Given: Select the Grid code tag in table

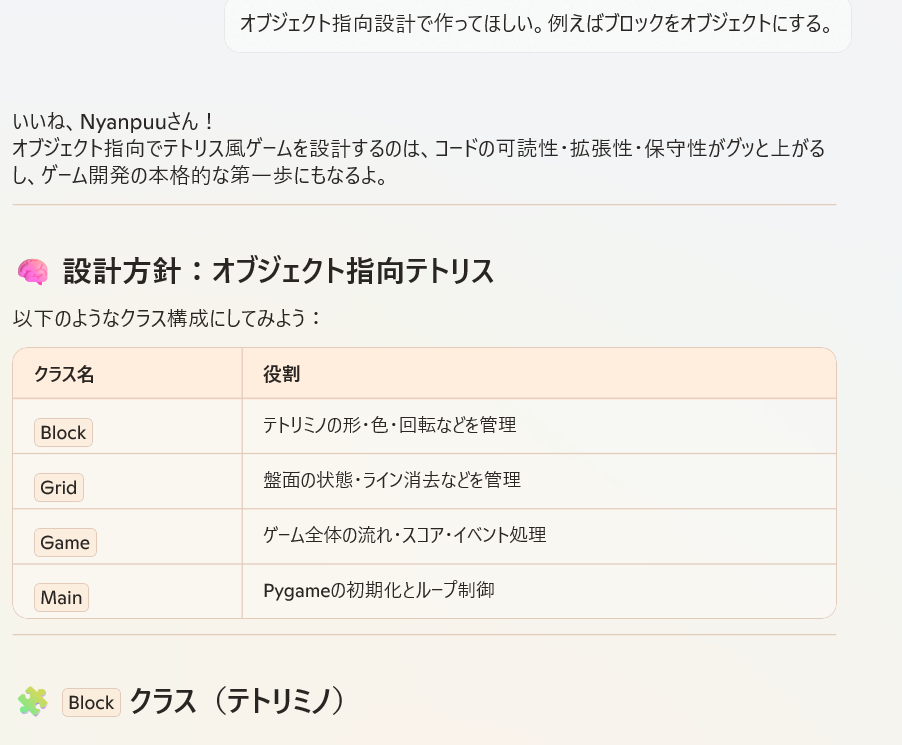Looking at the screenshot, I should click(59, 488).
